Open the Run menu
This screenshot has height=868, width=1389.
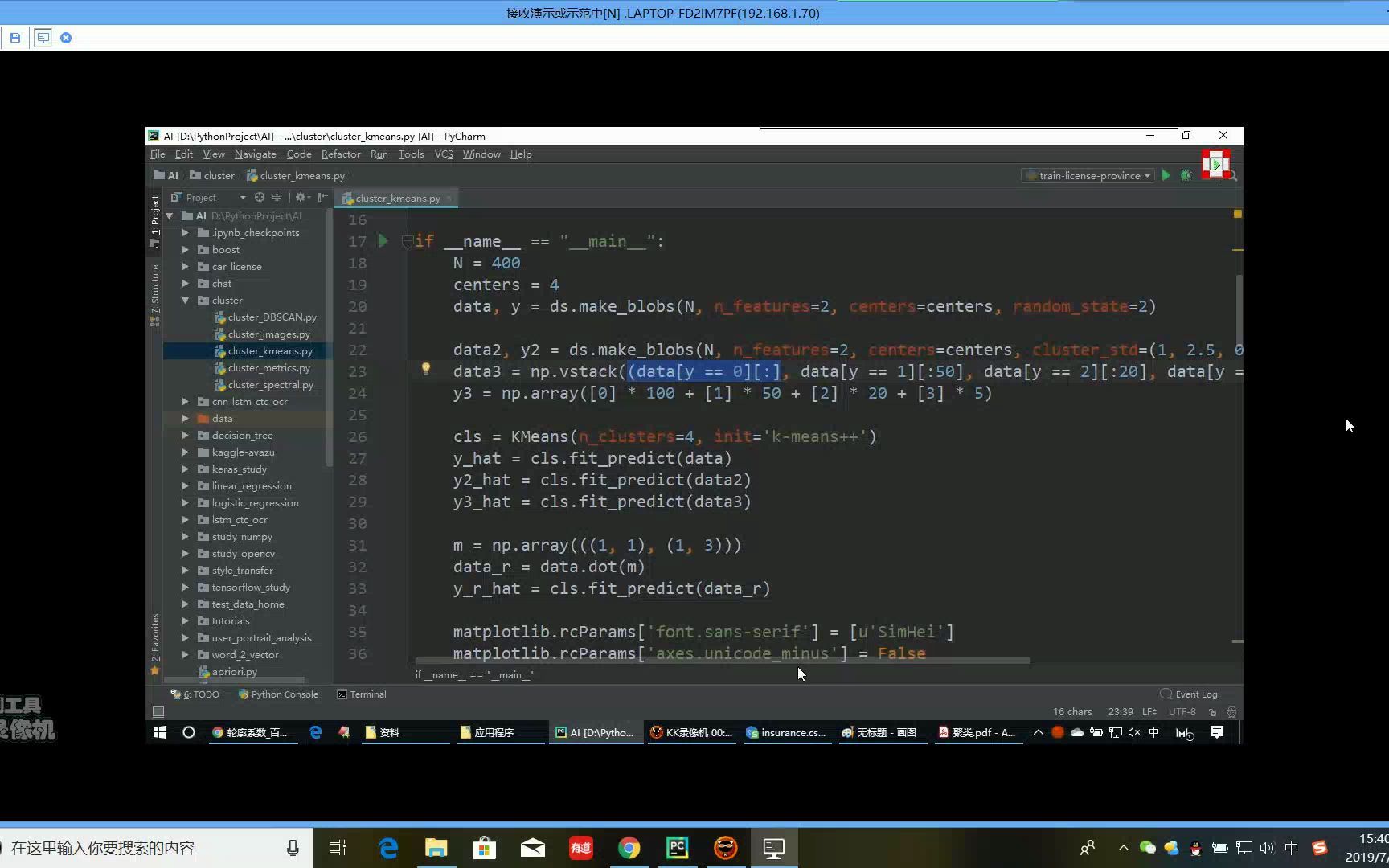(379, 154)
